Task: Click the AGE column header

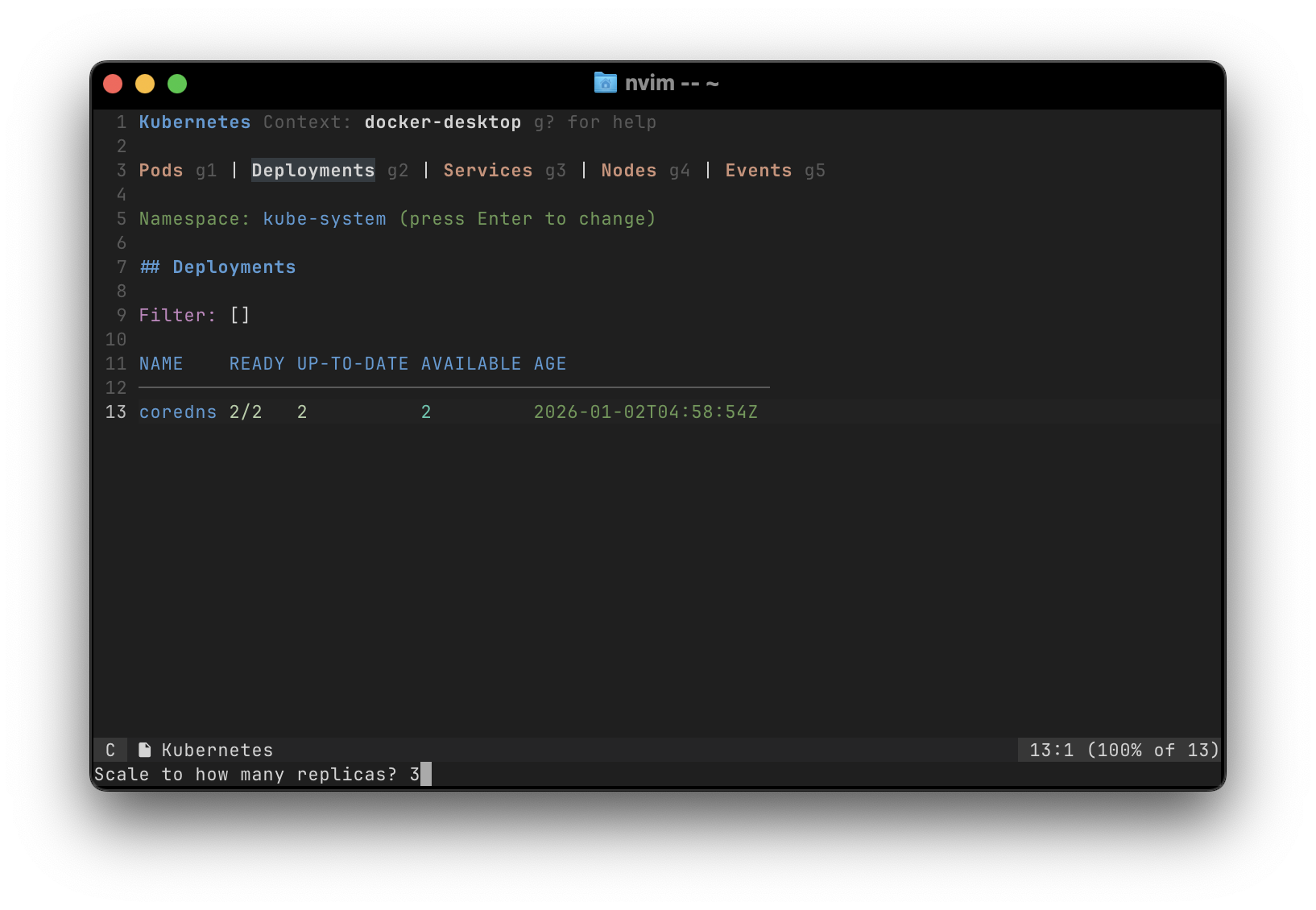Action: 550,364
